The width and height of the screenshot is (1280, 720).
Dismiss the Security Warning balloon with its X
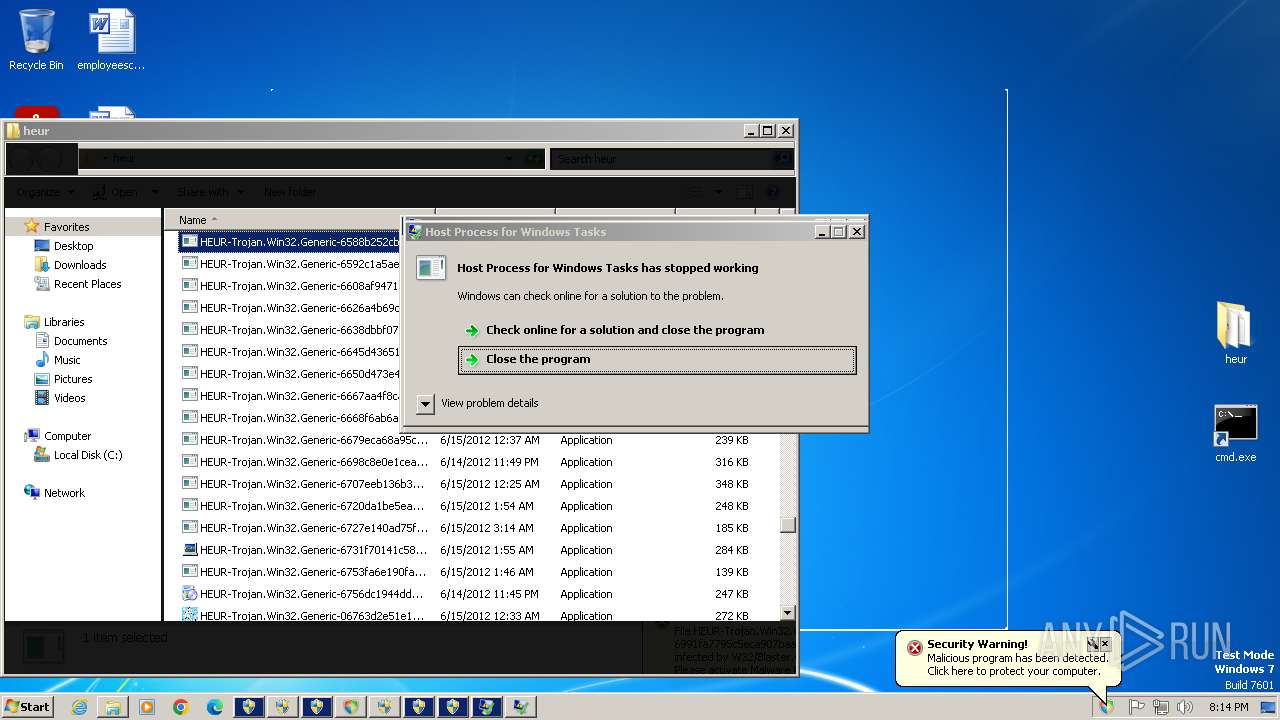(x=1105, y=644)
